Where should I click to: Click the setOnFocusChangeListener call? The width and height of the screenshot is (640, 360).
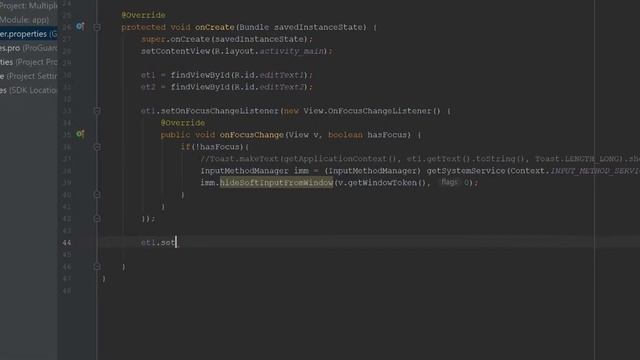click(x=220, y=111)
